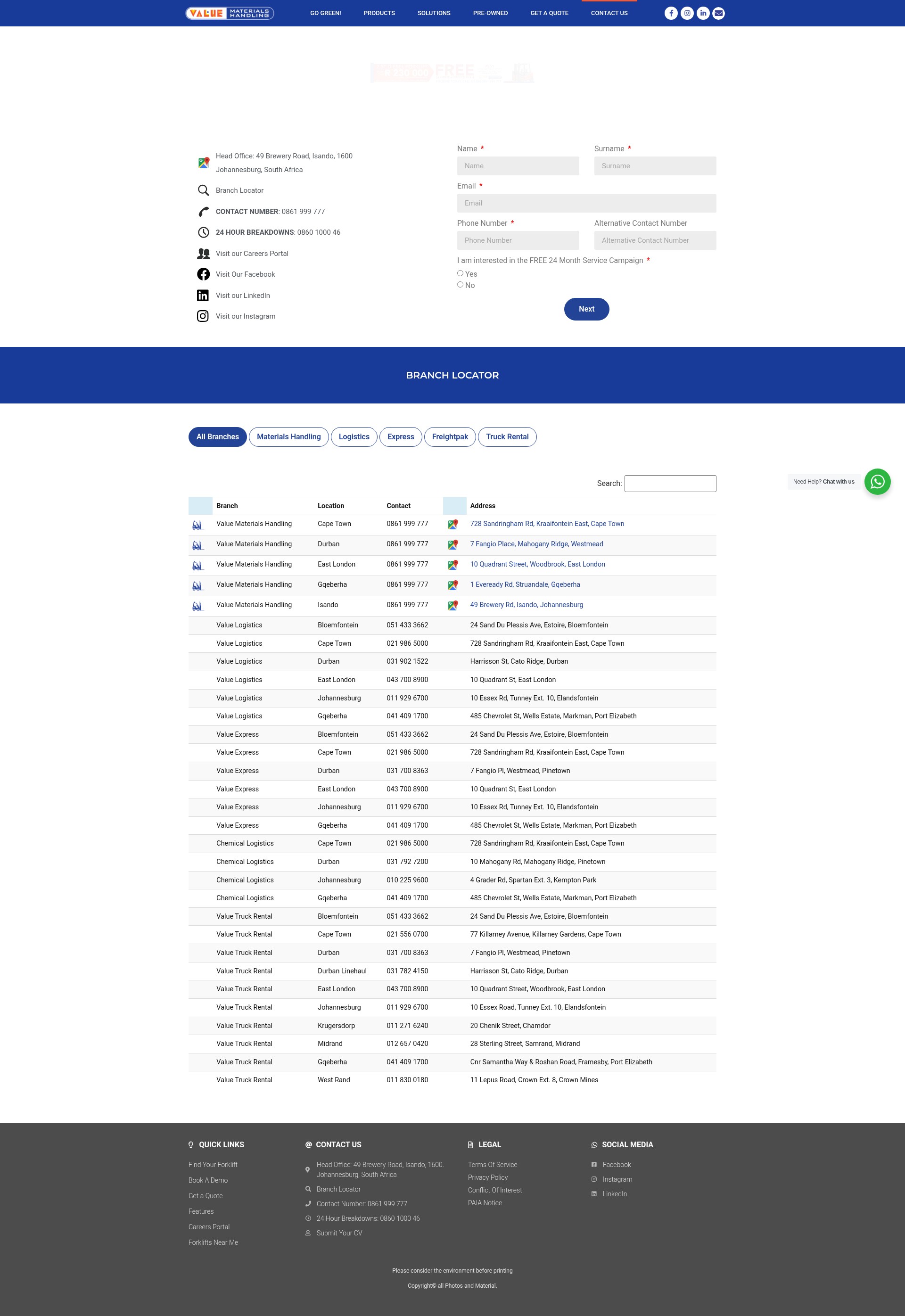The width and height of the screenshot is (905, 1316).
Task: Open the Privacy Policy footer link
Action: tap(488, 1177)
